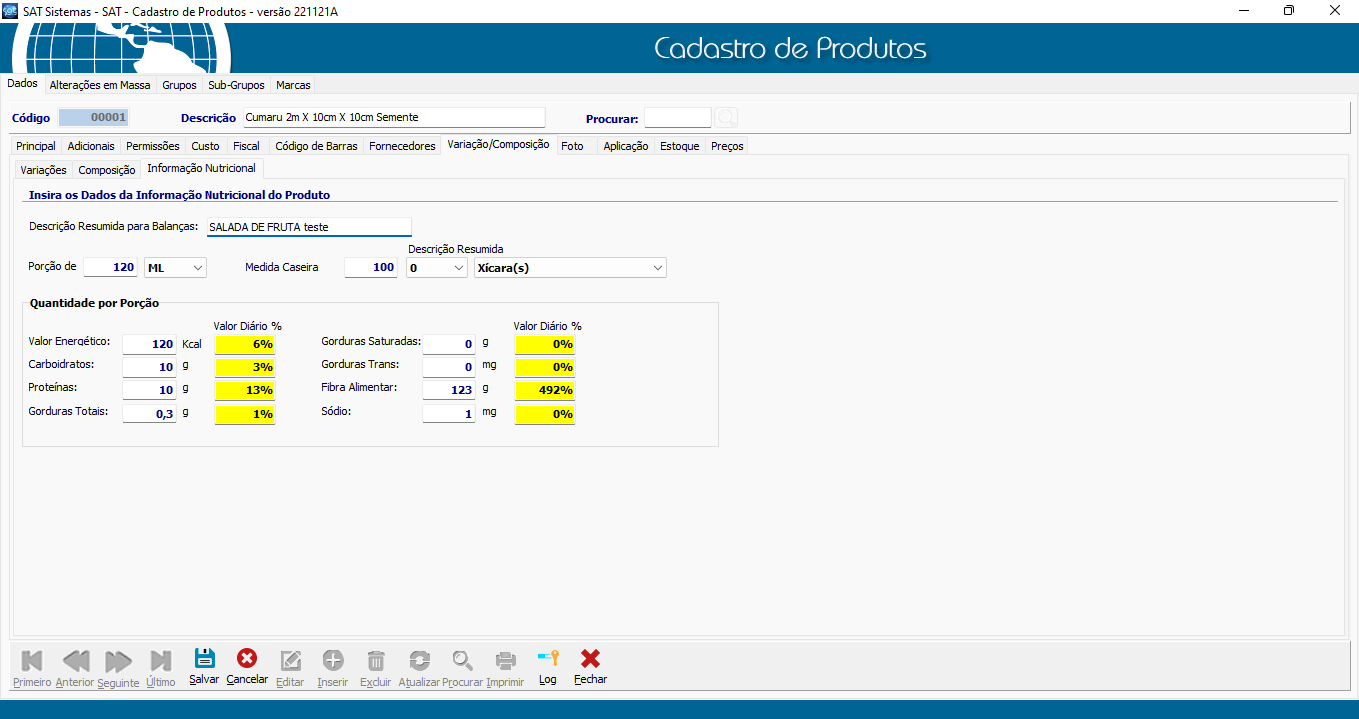Click the Sódio value field

pos(449,414)
